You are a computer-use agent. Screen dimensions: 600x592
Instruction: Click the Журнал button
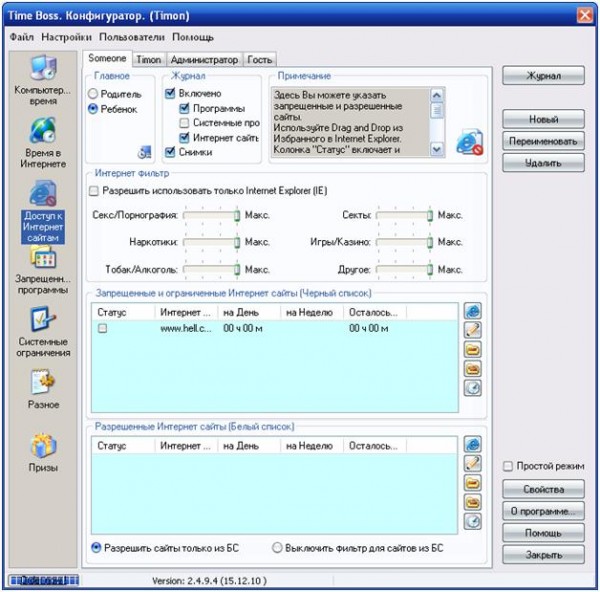543,75
